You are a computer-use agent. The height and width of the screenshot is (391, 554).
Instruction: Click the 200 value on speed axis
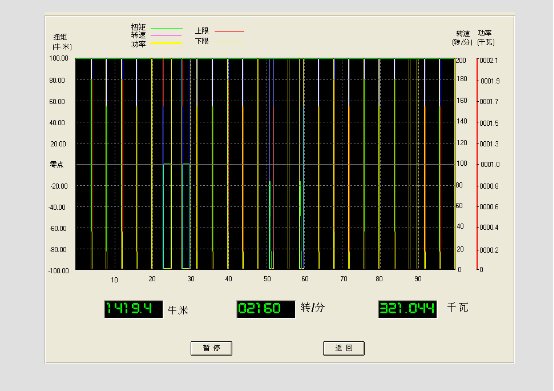click(461, 60)
